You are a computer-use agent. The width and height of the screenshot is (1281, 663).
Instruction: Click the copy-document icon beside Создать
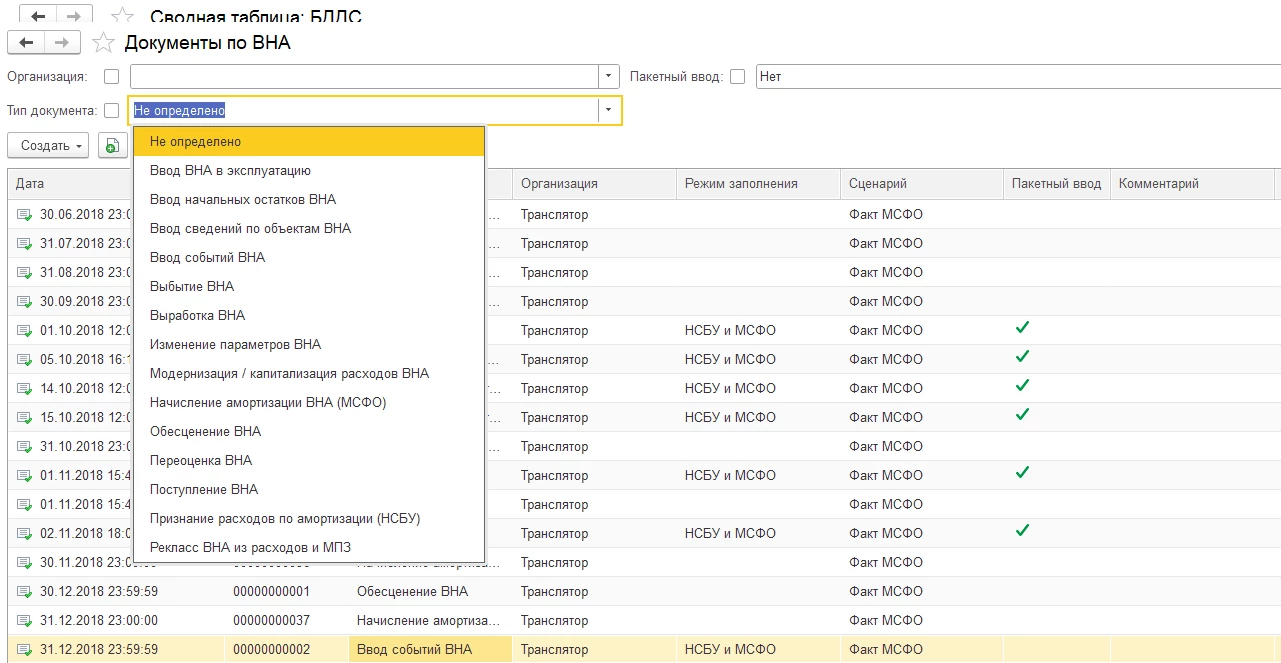tap(108, 146)
